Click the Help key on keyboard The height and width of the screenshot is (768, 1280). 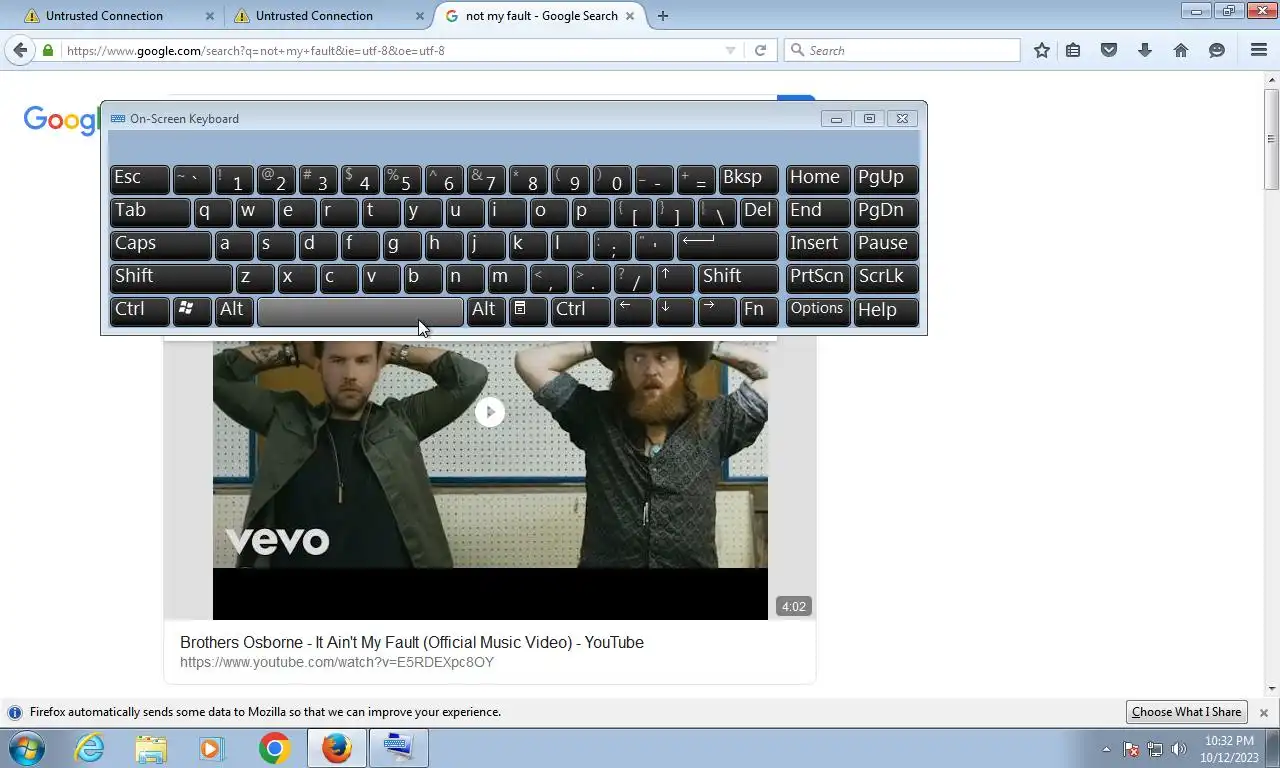tap(886, 310)
